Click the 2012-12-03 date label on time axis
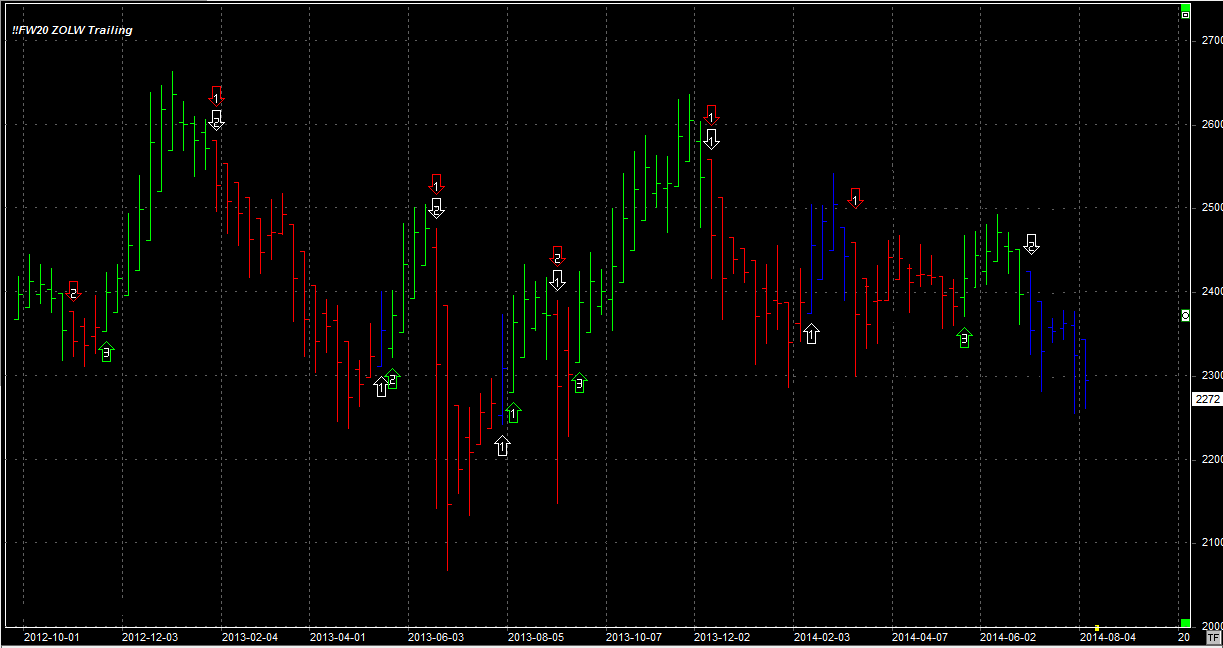The height and width of the screenshot is (648, 1223). tap(150, 636)
